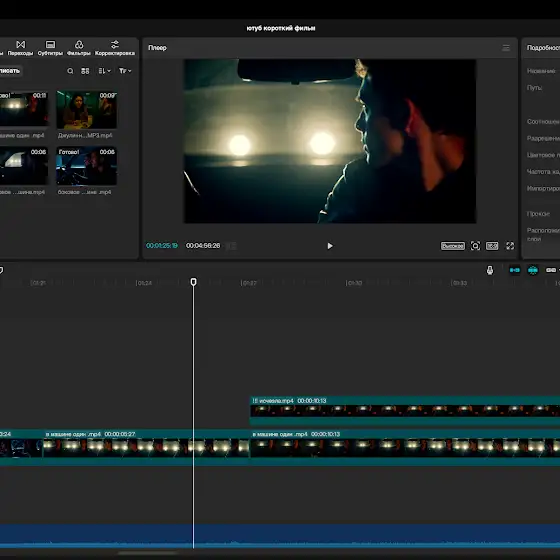The width and height of the screenshot is (560, 560).
Task: Click the video preview image in player
Action: click(330, 141)
